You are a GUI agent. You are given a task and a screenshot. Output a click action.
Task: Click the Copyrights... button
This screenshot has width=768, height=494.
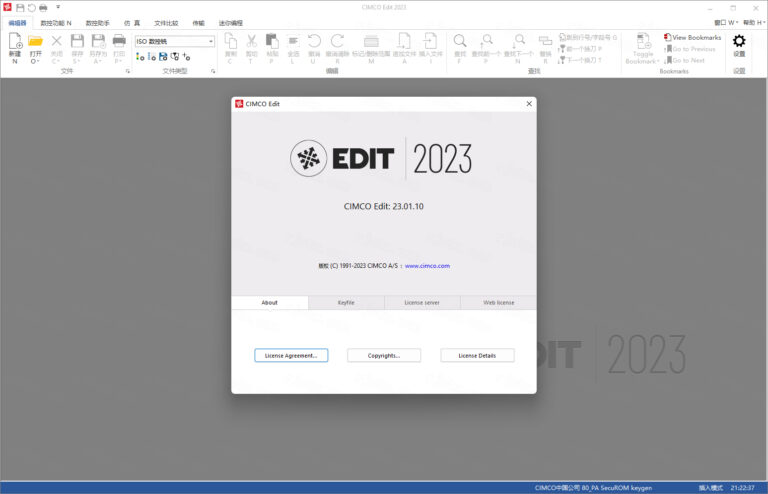384,355
